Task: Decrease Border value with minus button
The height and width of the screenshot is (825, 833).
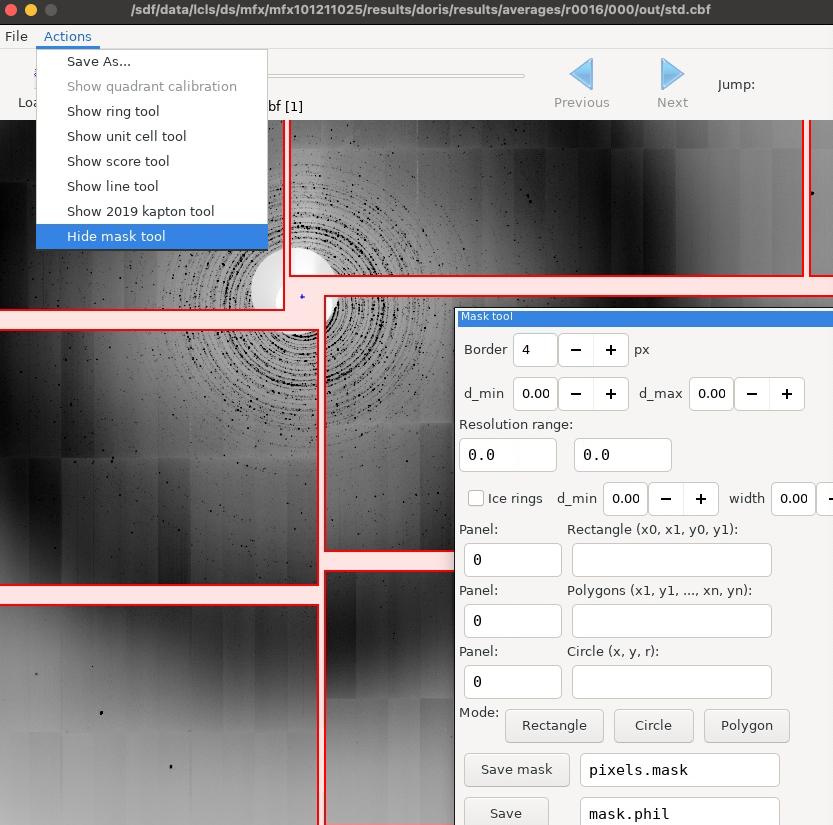Action: coord(575,350)
